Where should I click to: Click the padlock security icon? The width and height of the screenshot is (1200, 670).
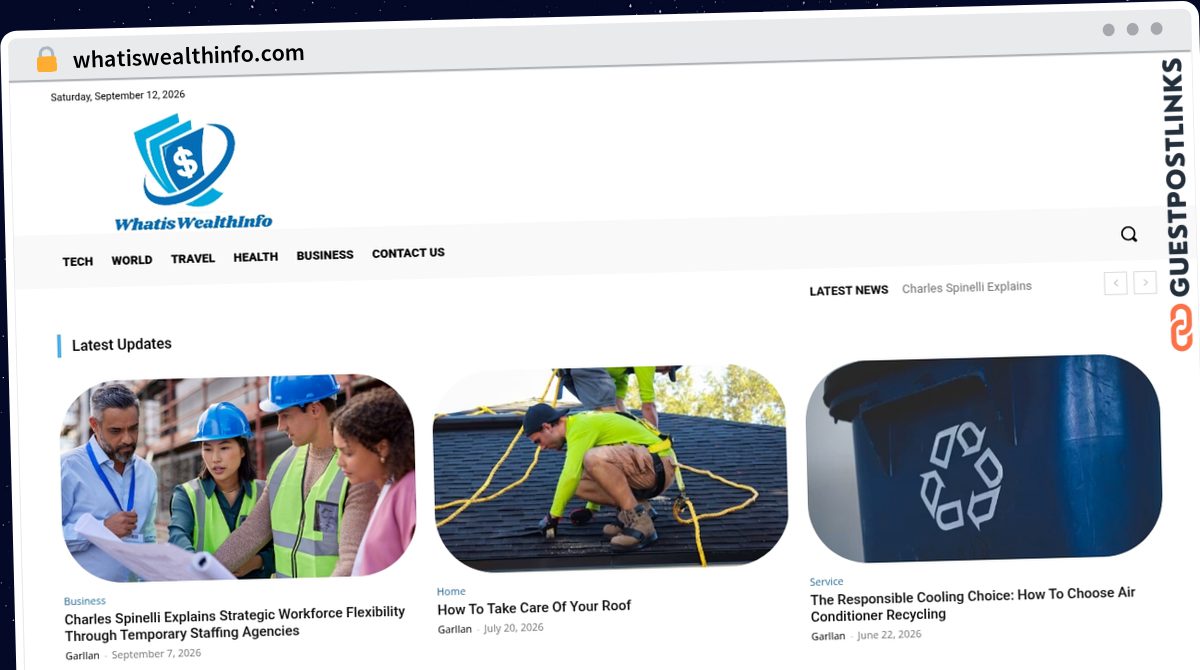point(47,59)
